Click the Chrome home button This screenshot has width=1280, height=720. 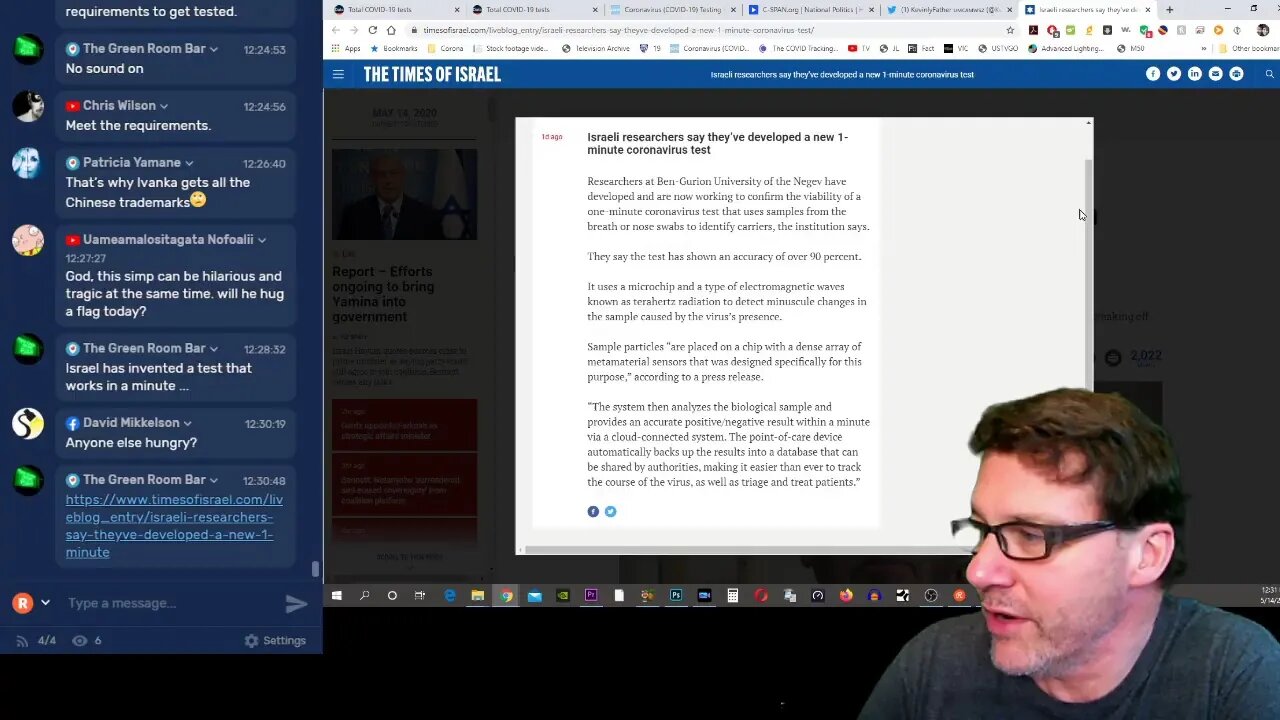pyautogui.click(x=391, y=30)
